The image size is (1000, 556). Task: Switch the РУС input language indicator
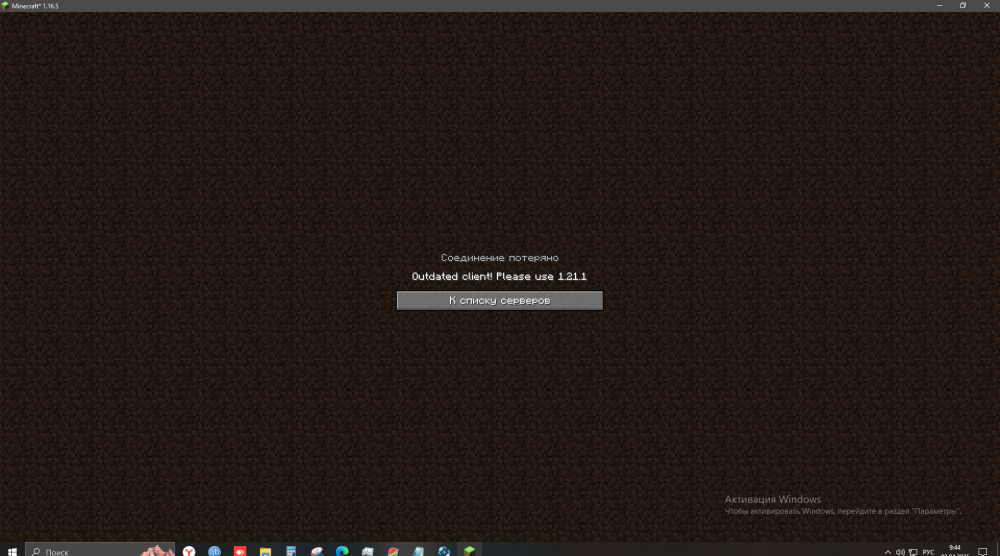click(x=929, y=552)
